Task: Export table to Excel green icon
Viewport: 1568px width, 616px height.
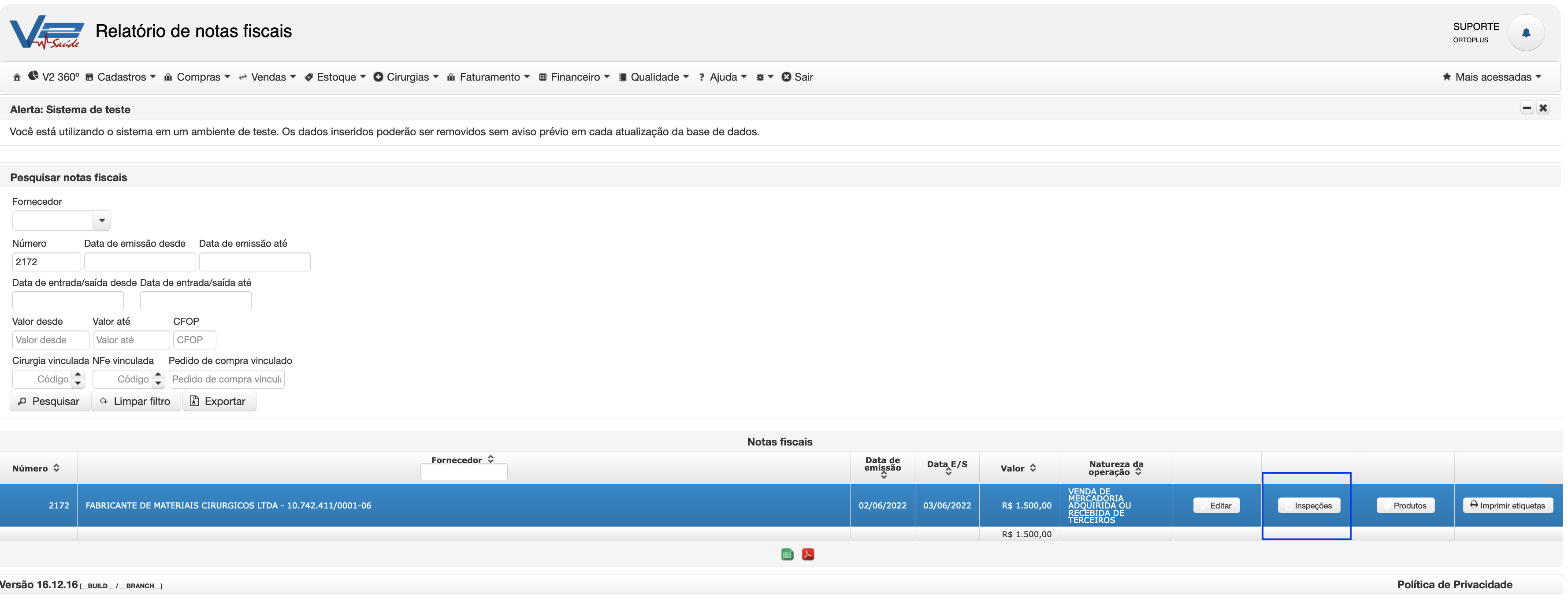Action: (x=787, y=554)
